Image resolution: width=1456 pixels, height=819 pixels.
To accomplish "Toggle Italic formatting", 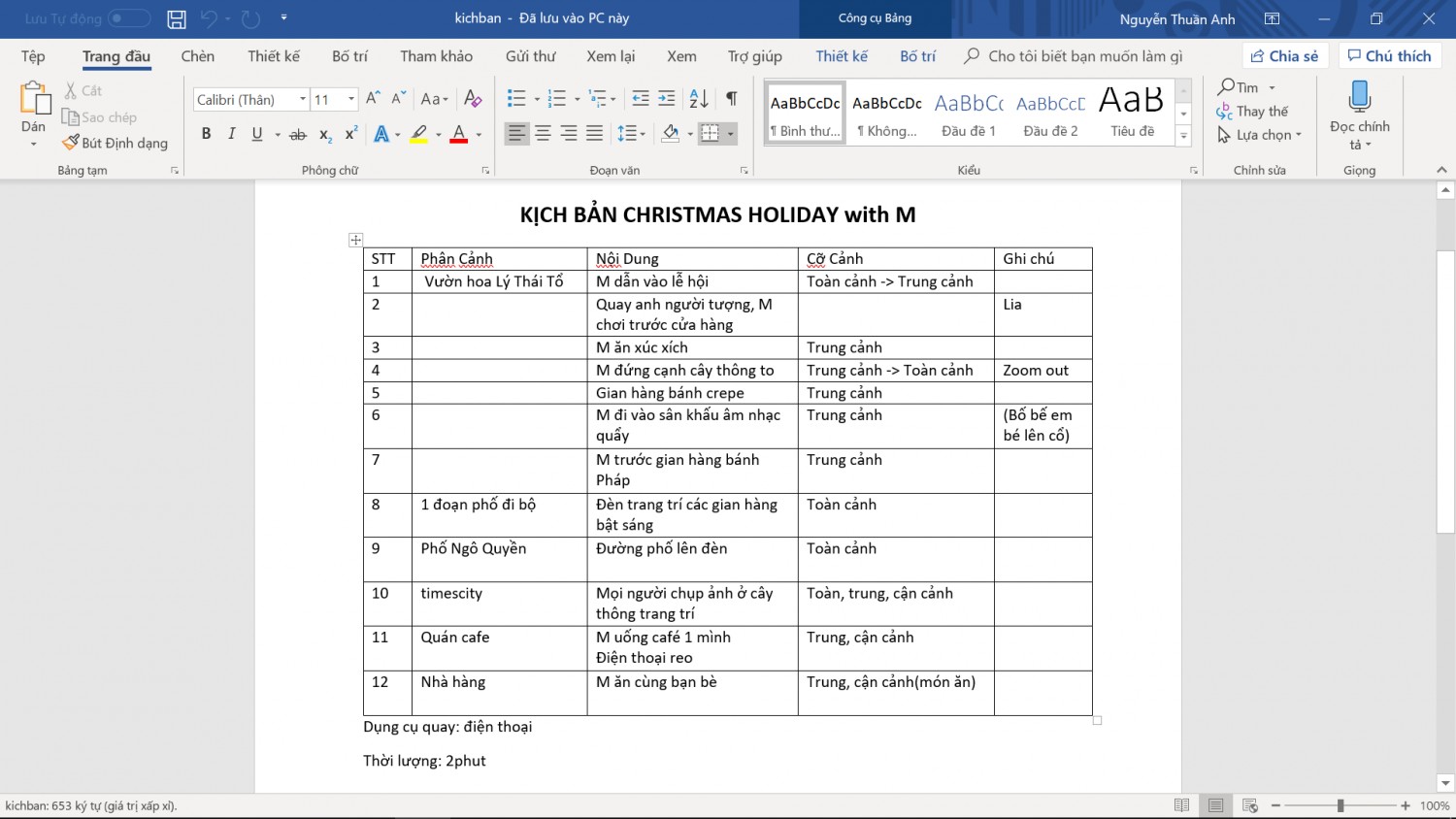I will click(231, 134).
